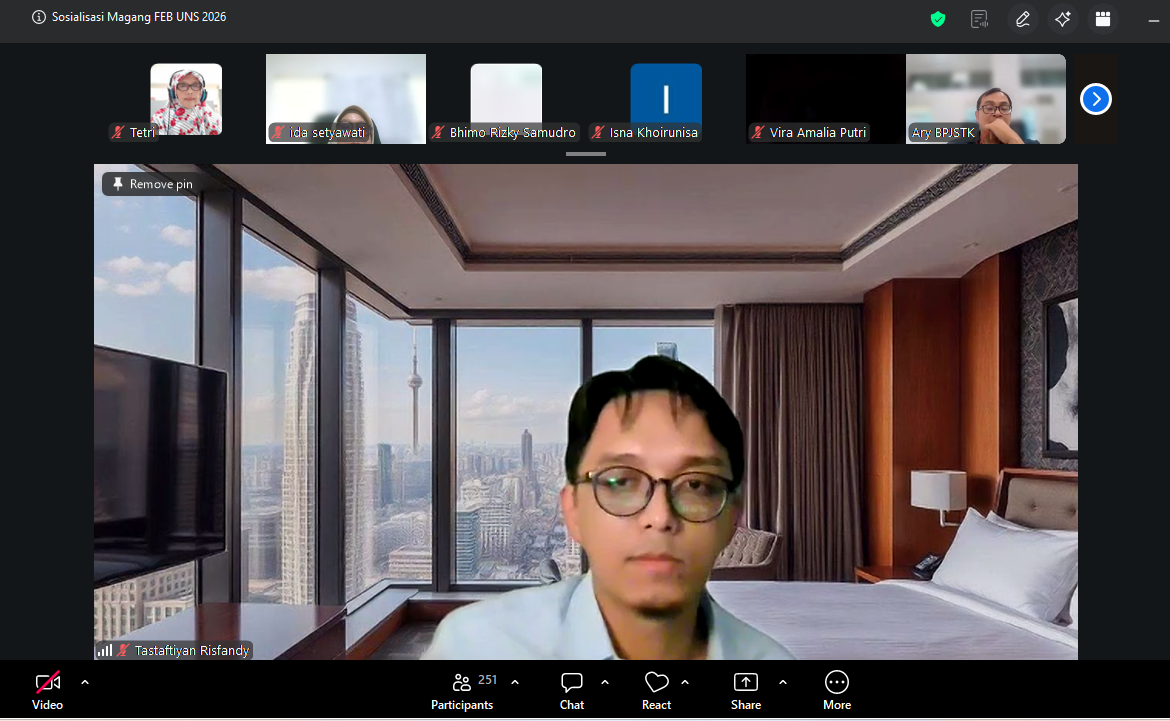The image size is (1170, 721).
Task: Open the Chat panel
Action: (x=572, y=691)
